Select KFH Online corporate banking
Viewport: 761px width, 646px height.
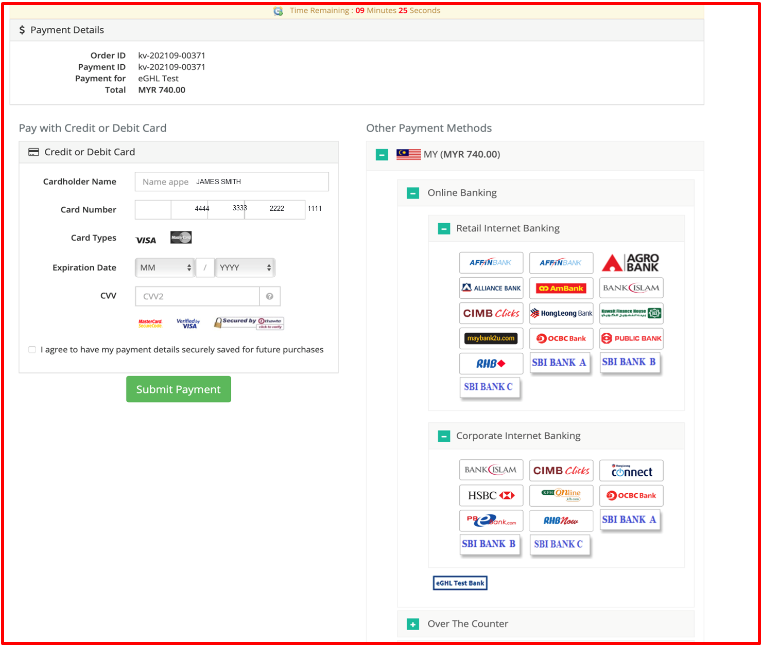click(561, 496)
